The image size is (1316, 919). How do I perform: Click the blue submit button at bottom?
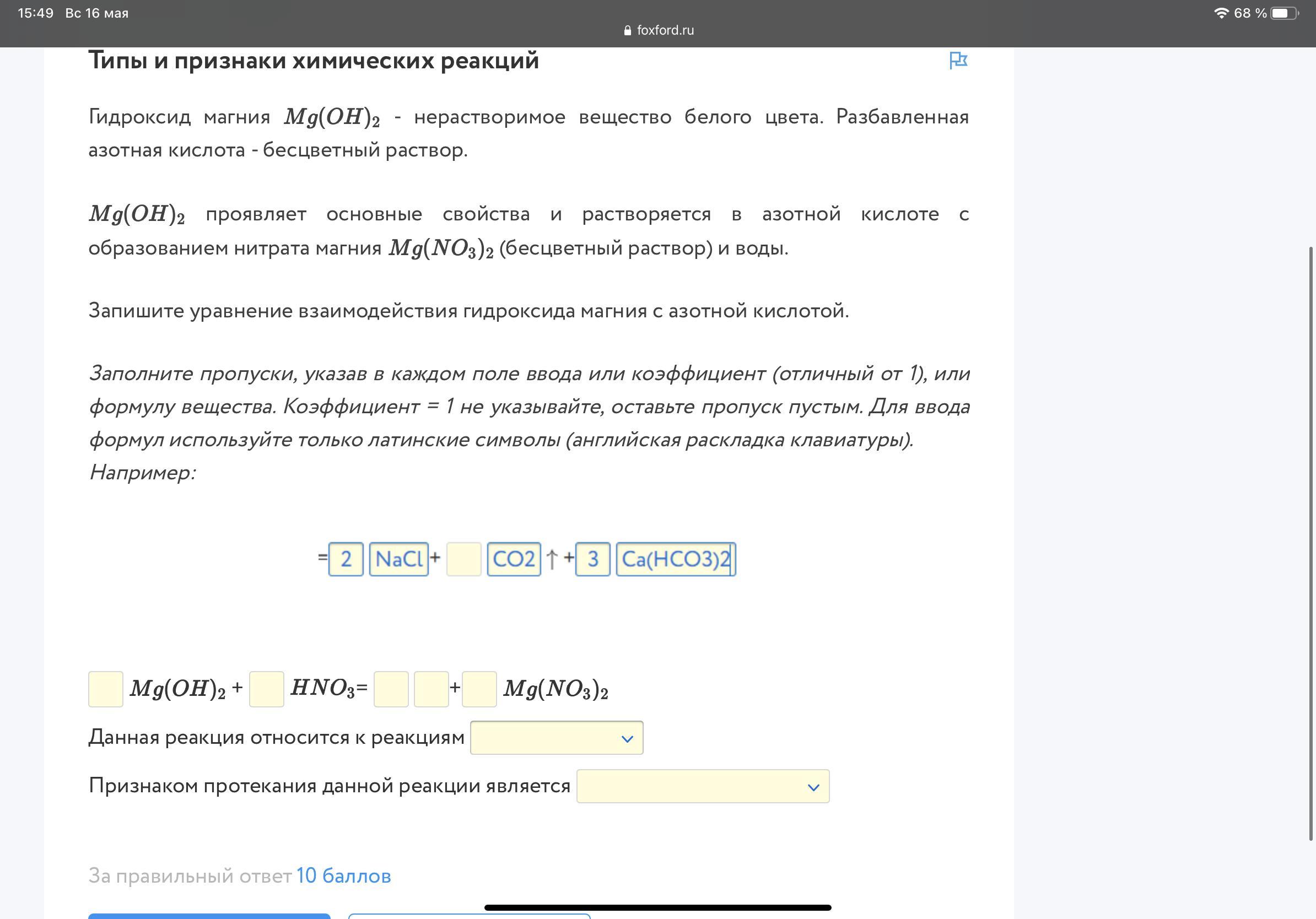pyautogui.click(x=209, y=916)
